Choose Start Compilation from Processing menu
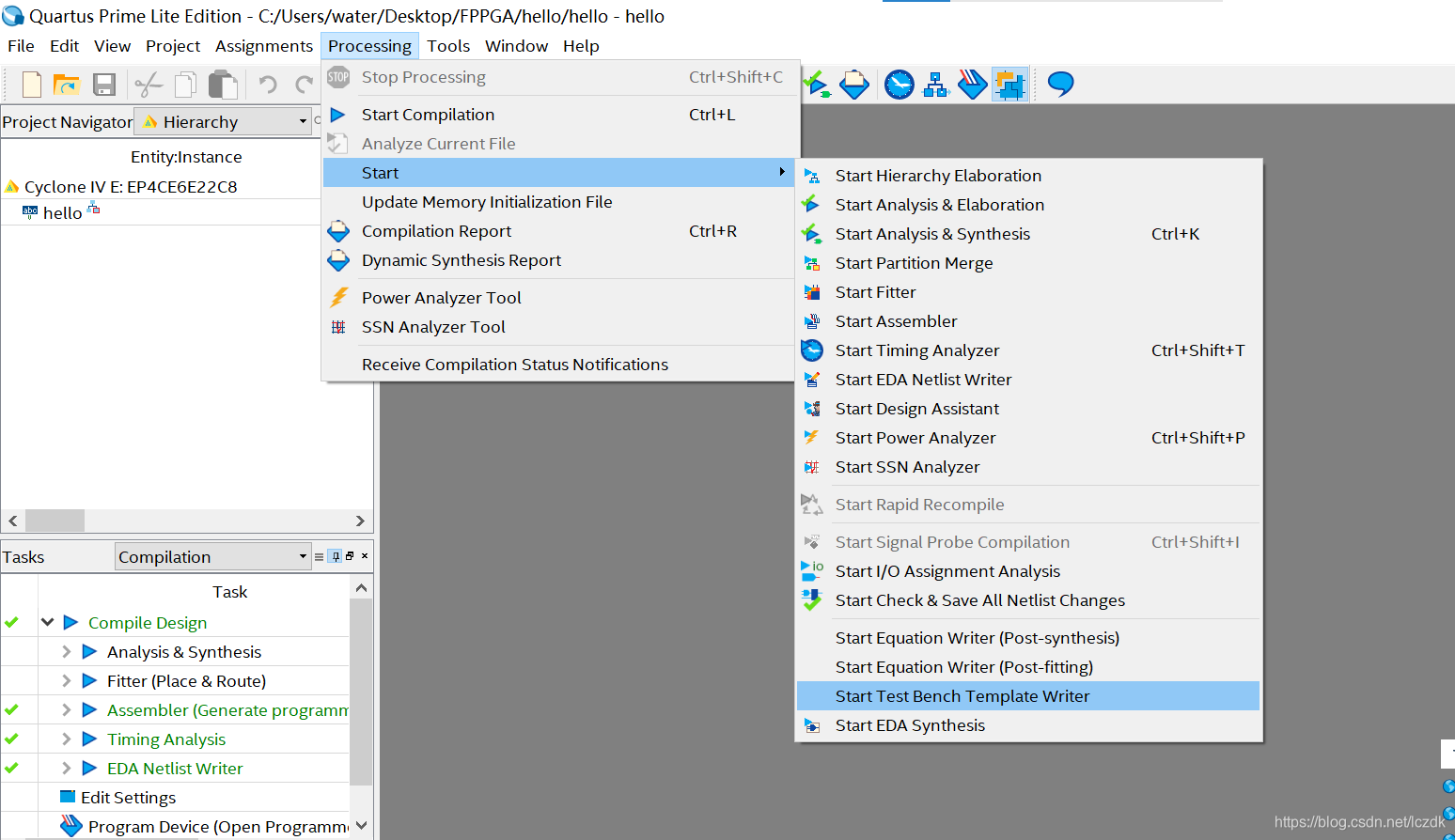This screenshot has height=840, width=1455. point(560,115)
